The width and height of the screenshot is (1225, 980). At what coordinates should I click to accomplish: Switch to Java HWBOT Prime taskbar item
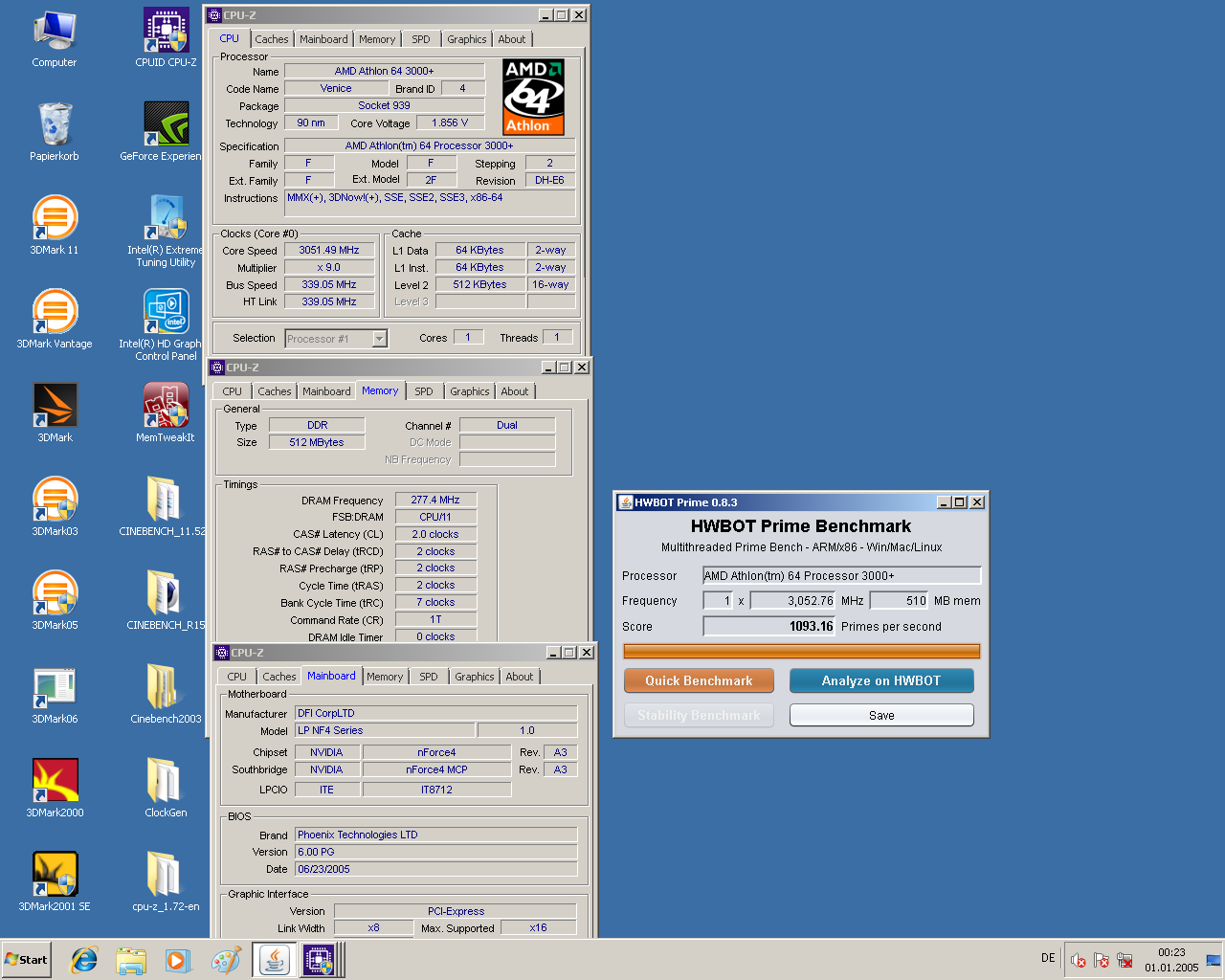pos(275,960)
